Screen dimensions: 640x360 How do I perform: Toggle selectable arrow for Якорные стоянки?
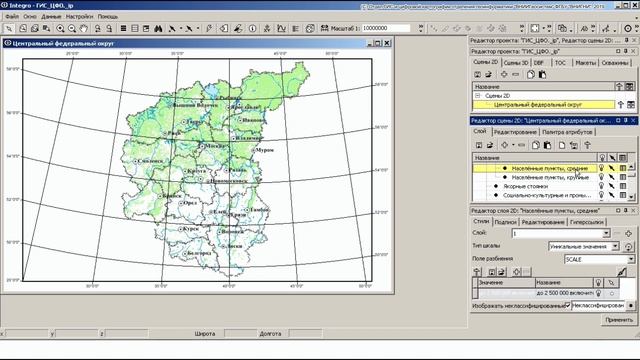611,186
